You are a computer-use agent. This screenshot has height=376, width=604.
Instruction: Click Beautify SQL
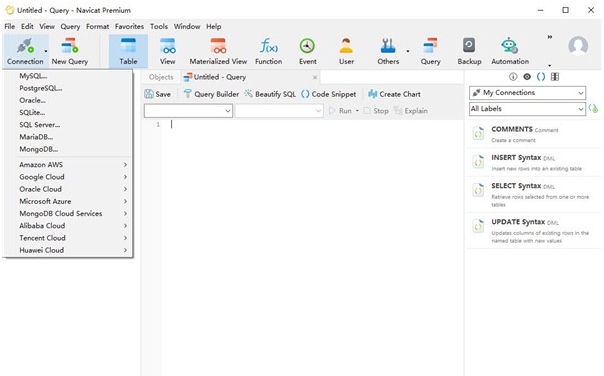coord(270,94)
